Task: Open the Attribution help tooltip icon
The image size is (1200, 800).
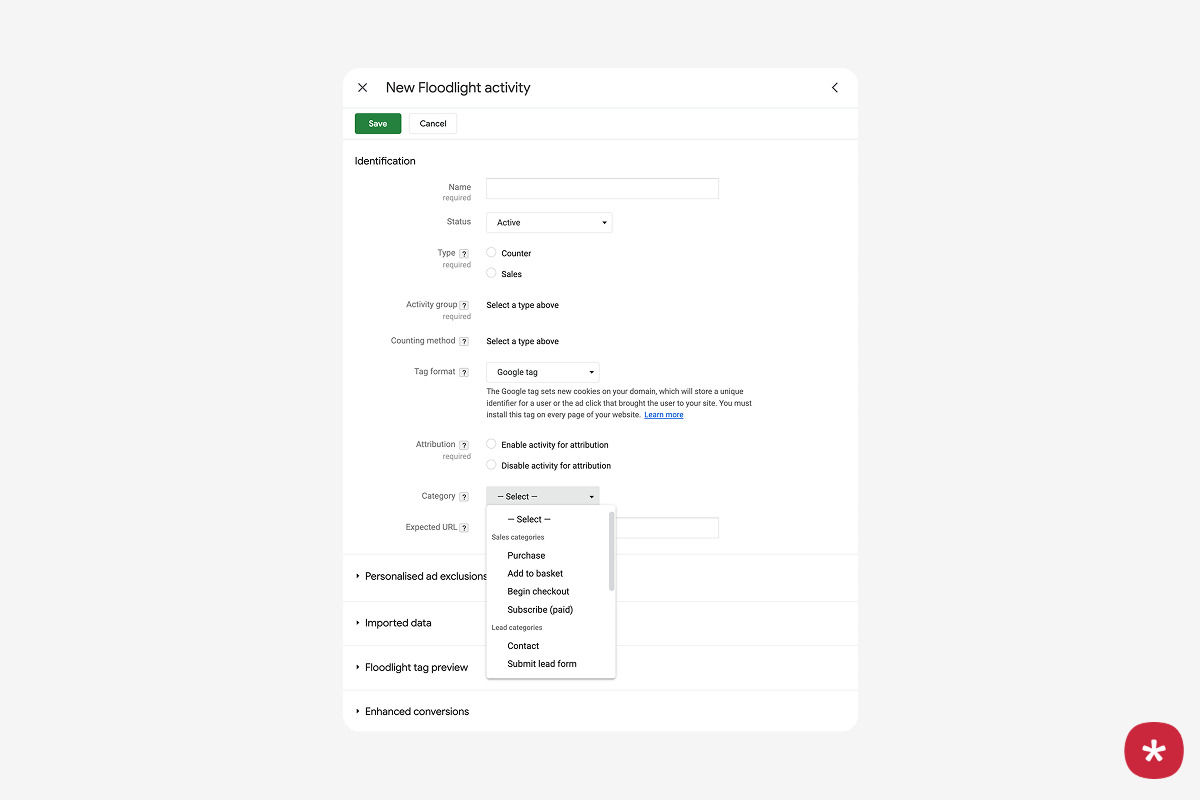Action: pyautogui.click(x=464, y=445)
